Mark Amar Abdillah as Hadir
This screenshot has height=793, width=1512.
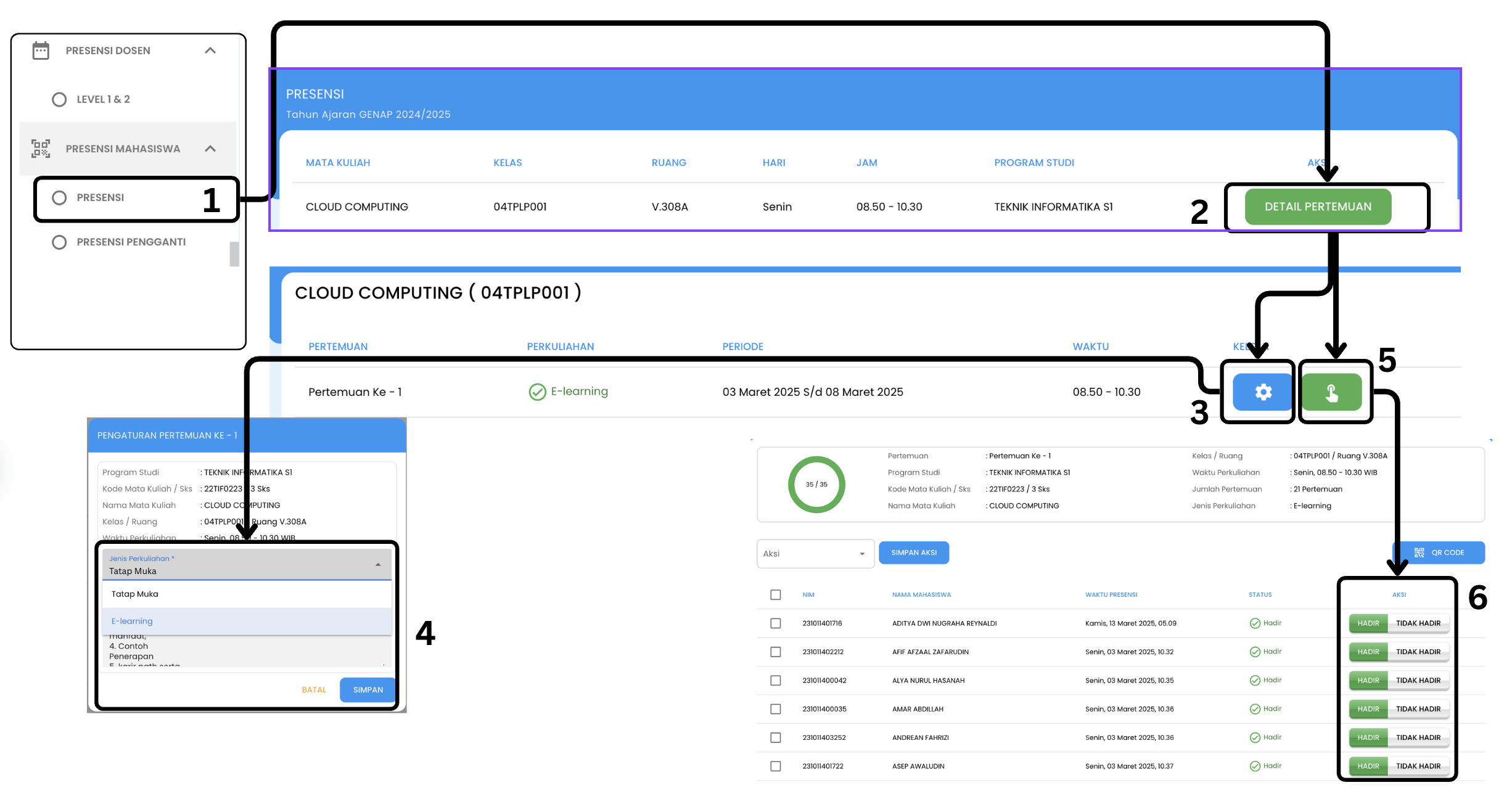(1368, 709)
